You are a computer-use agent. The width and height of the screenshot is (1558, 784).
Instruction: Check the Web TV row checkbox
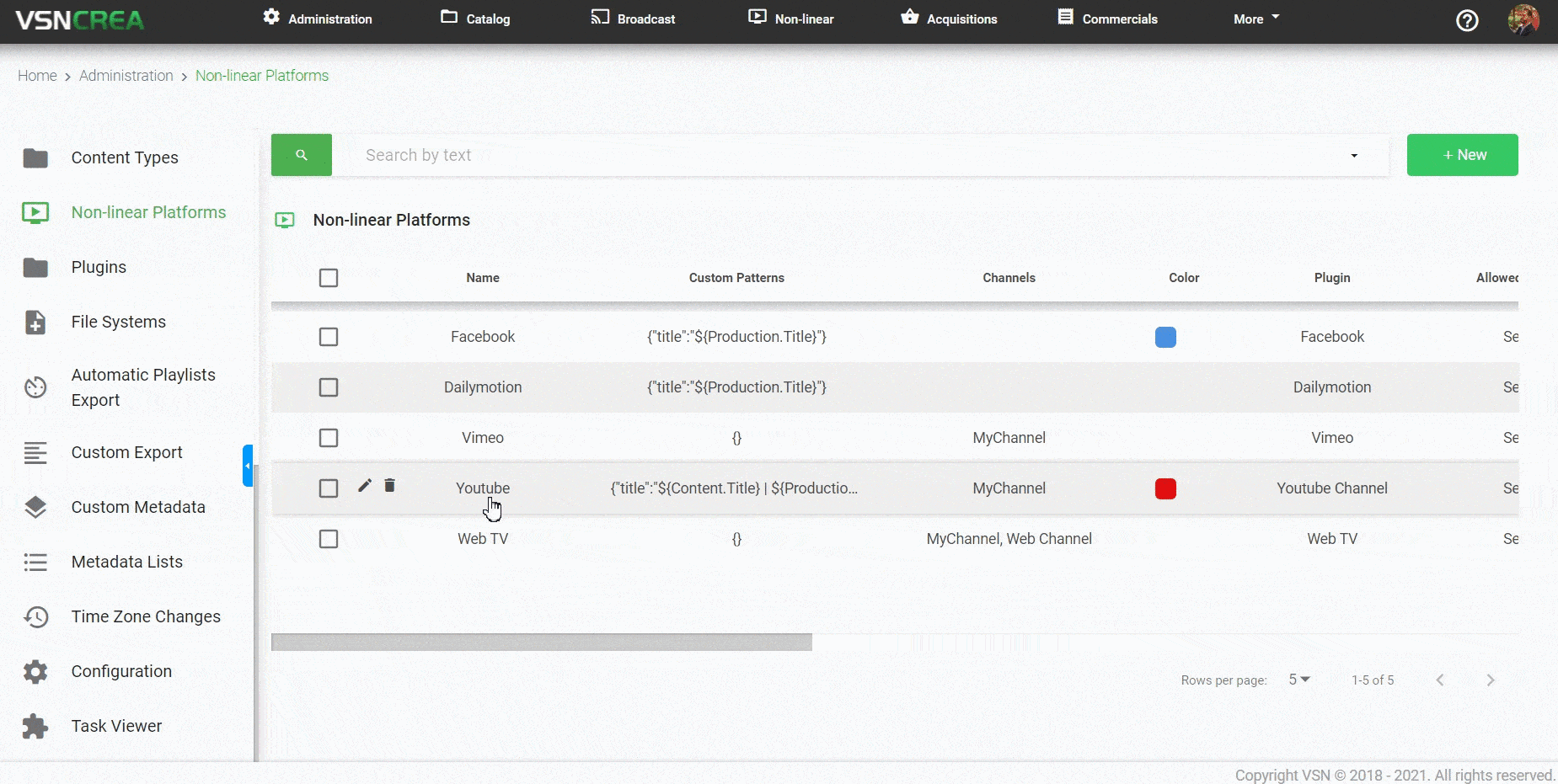[329, 539]
